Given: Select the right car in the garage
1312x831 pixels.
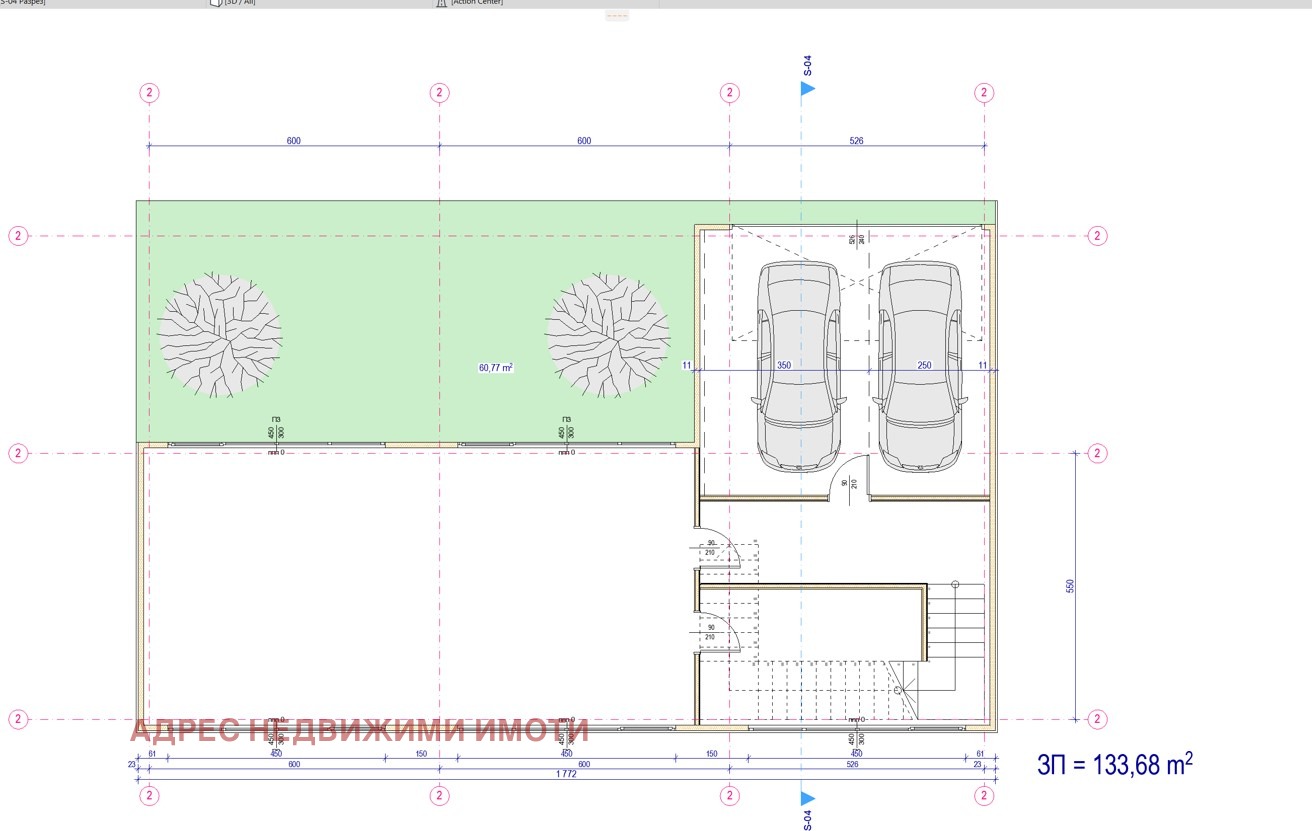Looking at the screenshot, I should click(x=921, y=366).
